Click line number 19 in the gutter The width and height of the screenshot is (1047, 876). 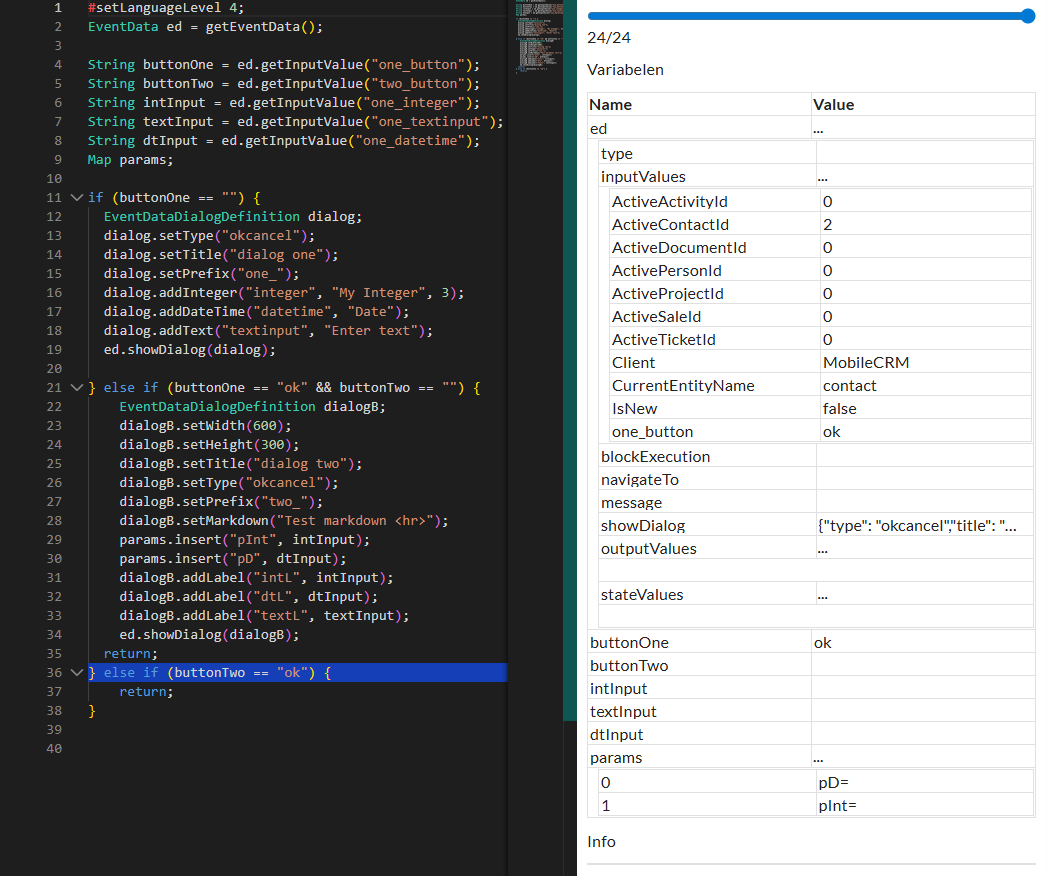(54, 350)
